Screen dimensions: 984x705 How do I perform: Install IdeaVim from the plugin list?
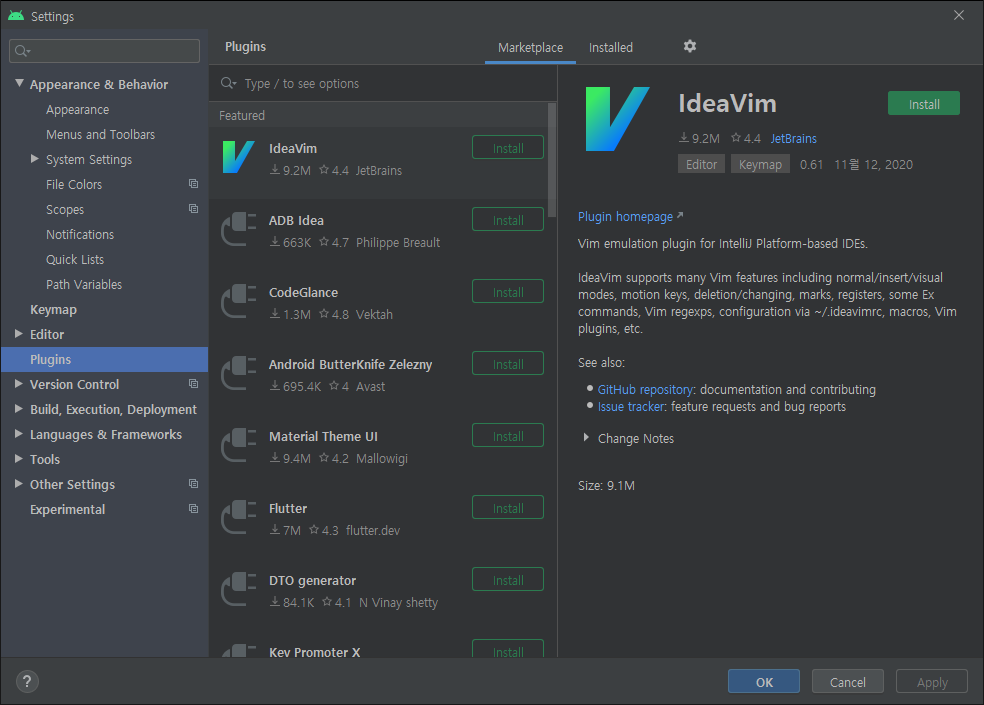click(x=508, y=148)
